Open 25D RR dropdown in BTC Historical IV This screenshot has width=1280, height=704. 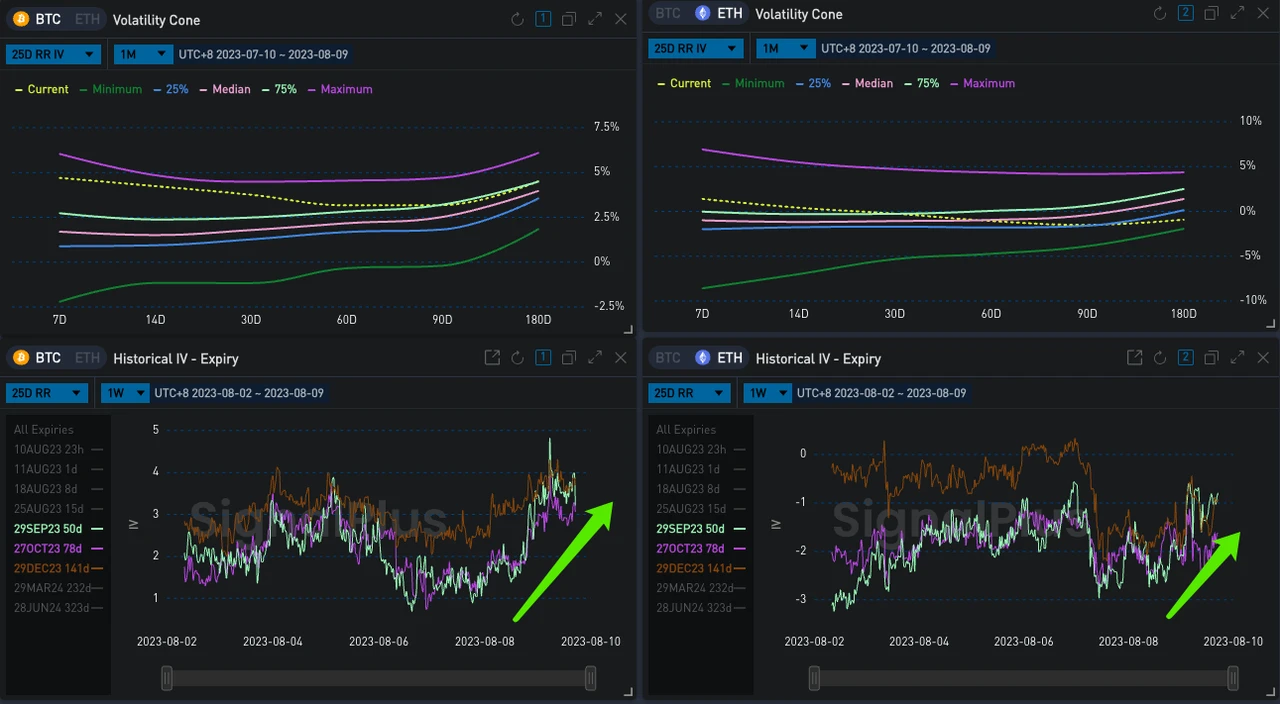[x=47, y=393]
